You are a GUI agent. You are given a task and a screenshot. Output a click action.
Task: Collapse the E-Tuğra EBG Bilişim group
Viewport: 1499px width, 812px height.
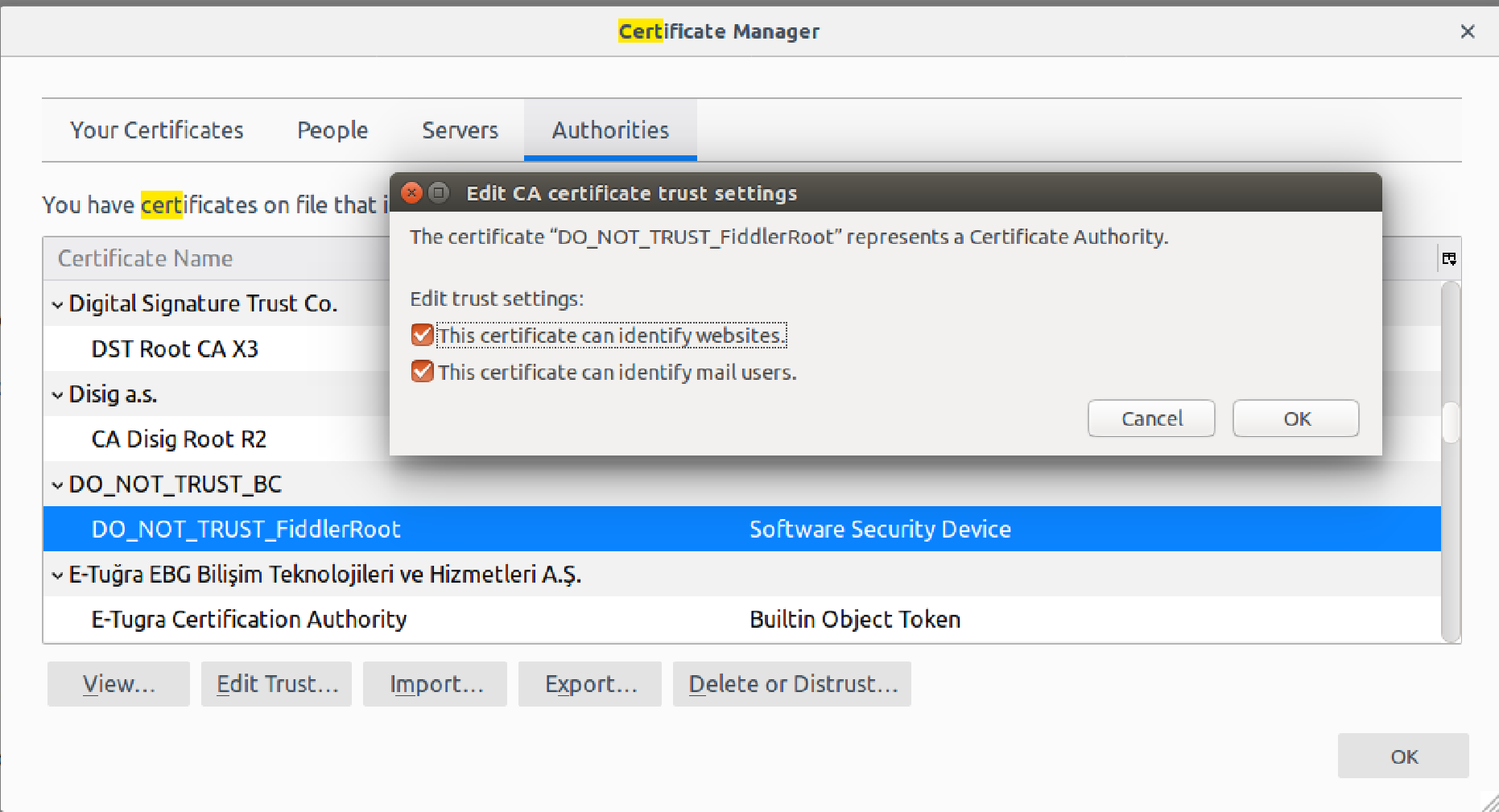click(57, 575)
